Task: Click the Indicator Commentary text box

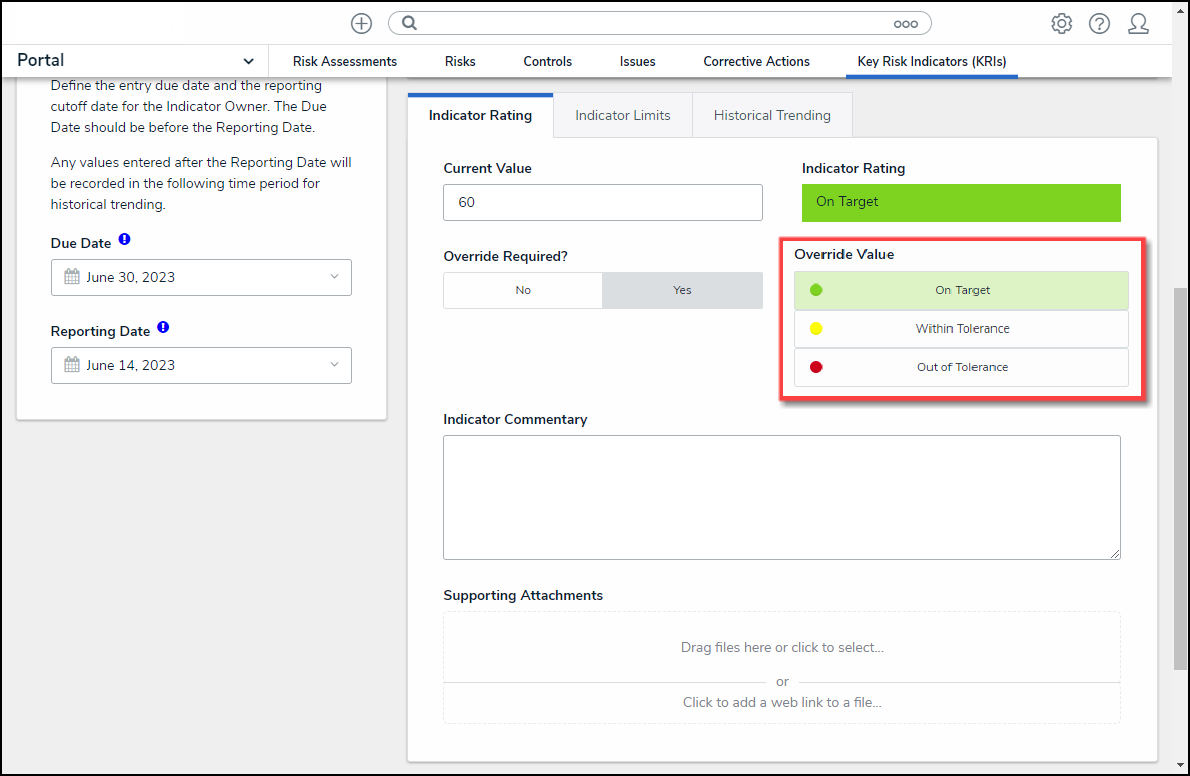Action: (782, 497)
